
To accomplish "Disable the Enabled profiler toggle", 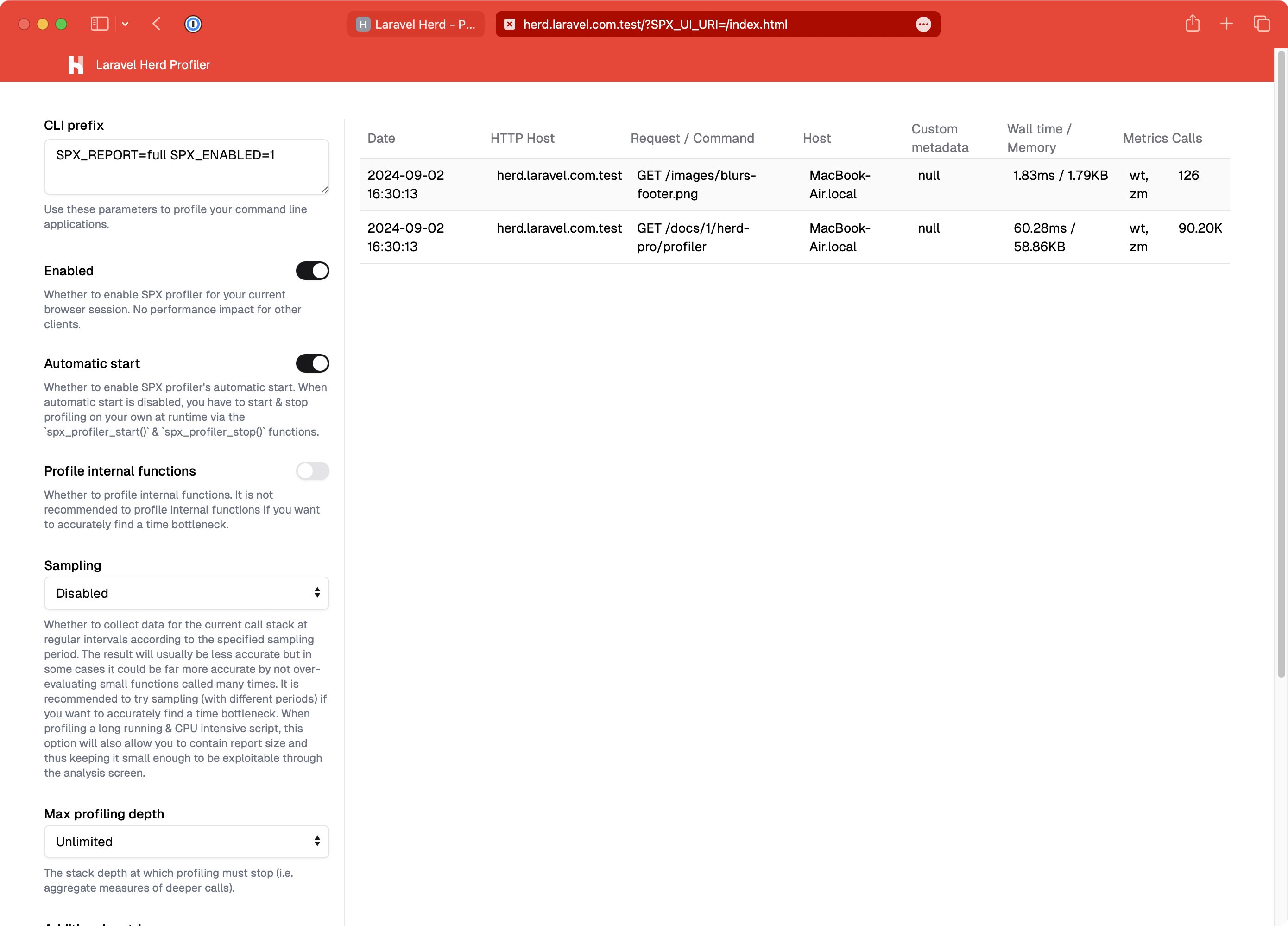I will click(312, 271).
